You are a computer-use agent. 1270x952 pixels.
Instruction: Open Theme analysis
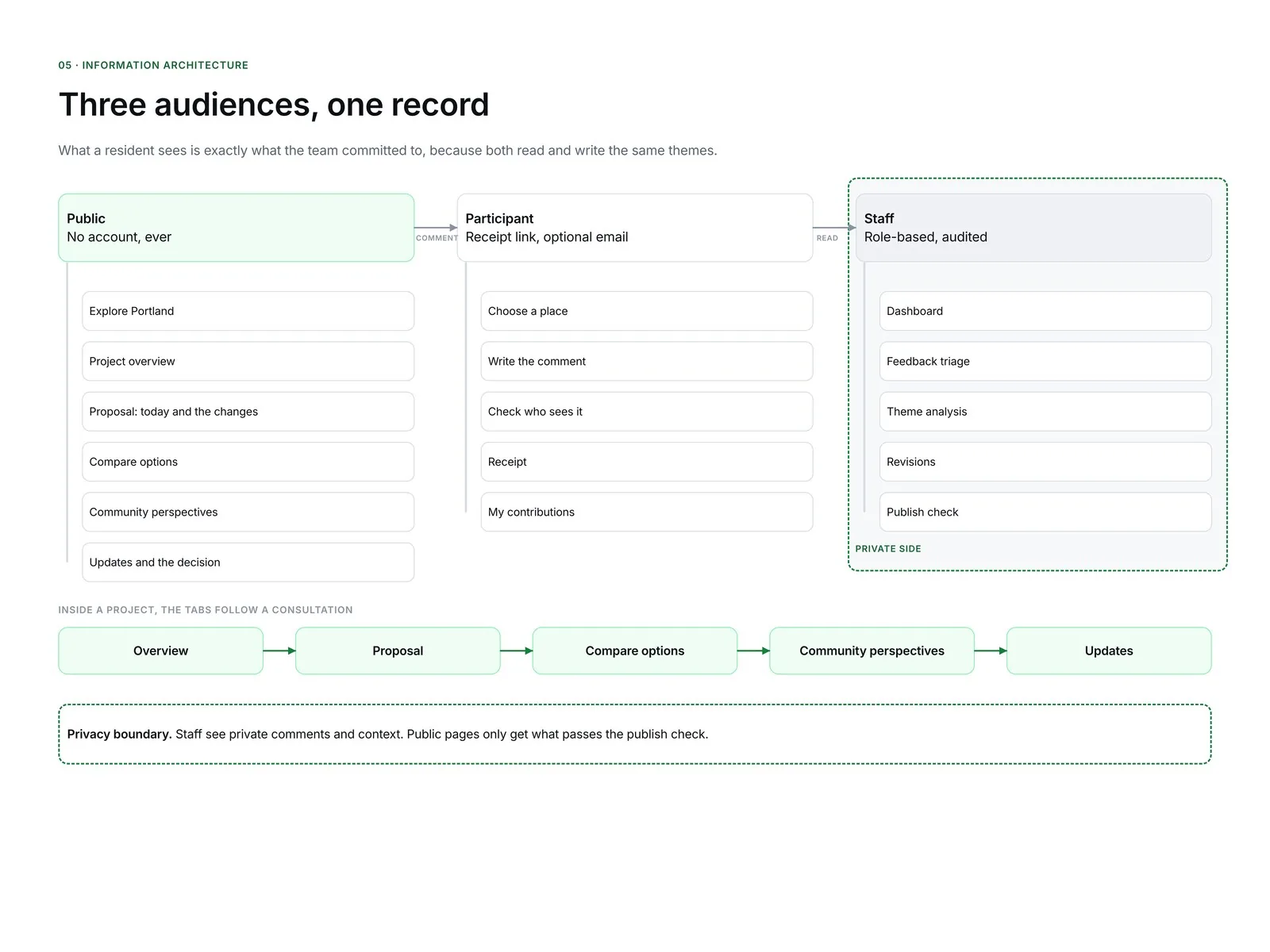(1045, 412)
